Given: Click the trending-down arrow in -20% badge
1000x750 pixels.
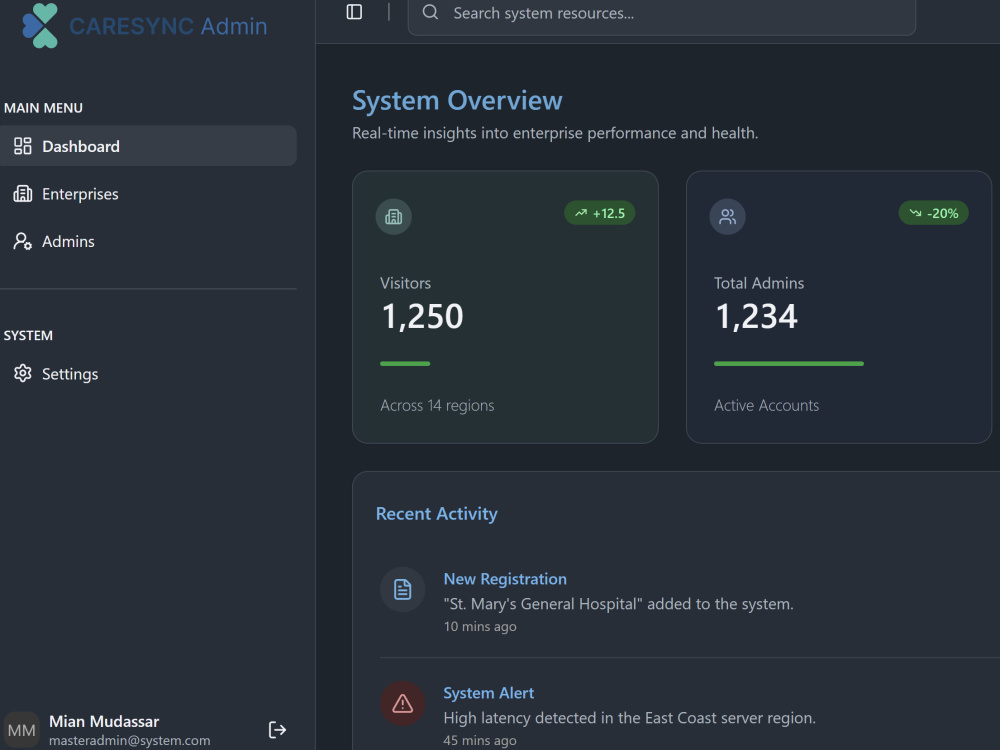Looking at the screenshot, I should pyautogui.click(x=915, y=213).
